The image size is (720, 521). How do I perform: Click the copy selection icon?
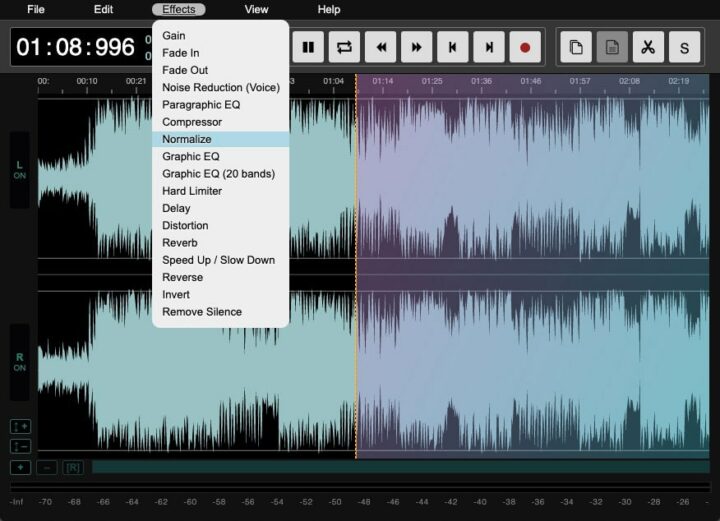click(x=576, y=47)
